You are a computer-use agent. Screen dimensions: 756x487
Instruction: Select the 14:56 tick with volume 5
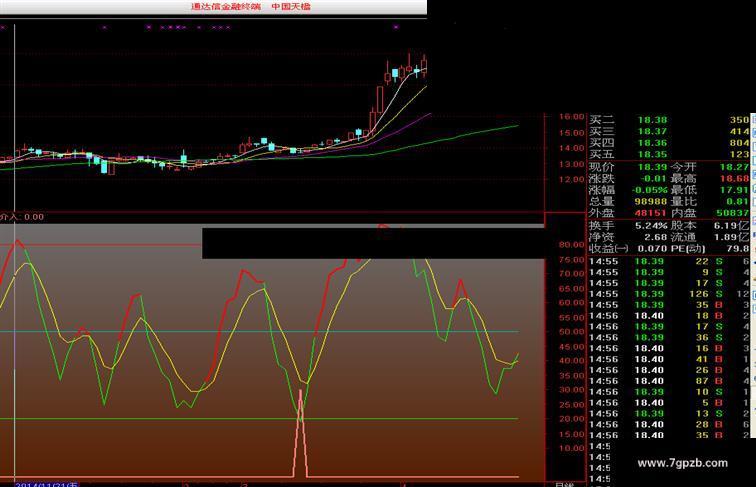[668, 403]
